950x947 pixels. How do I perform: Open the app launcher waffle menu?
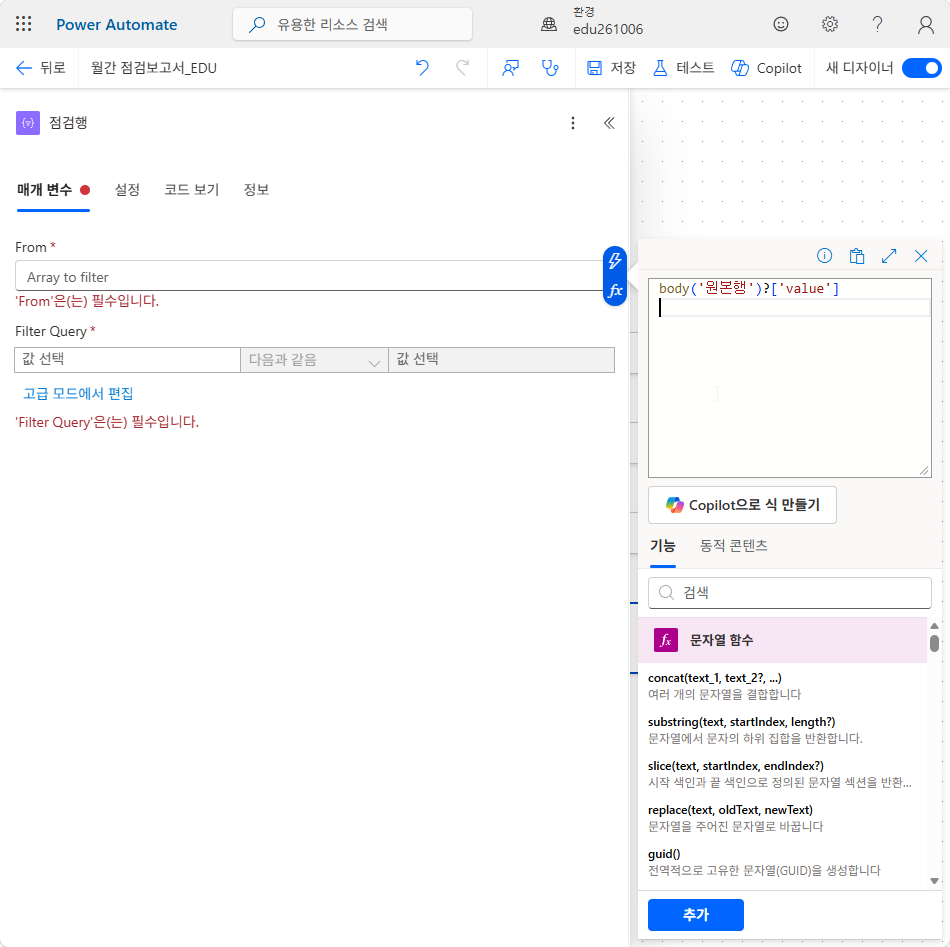pyautogui.click(x=24, y=24)
